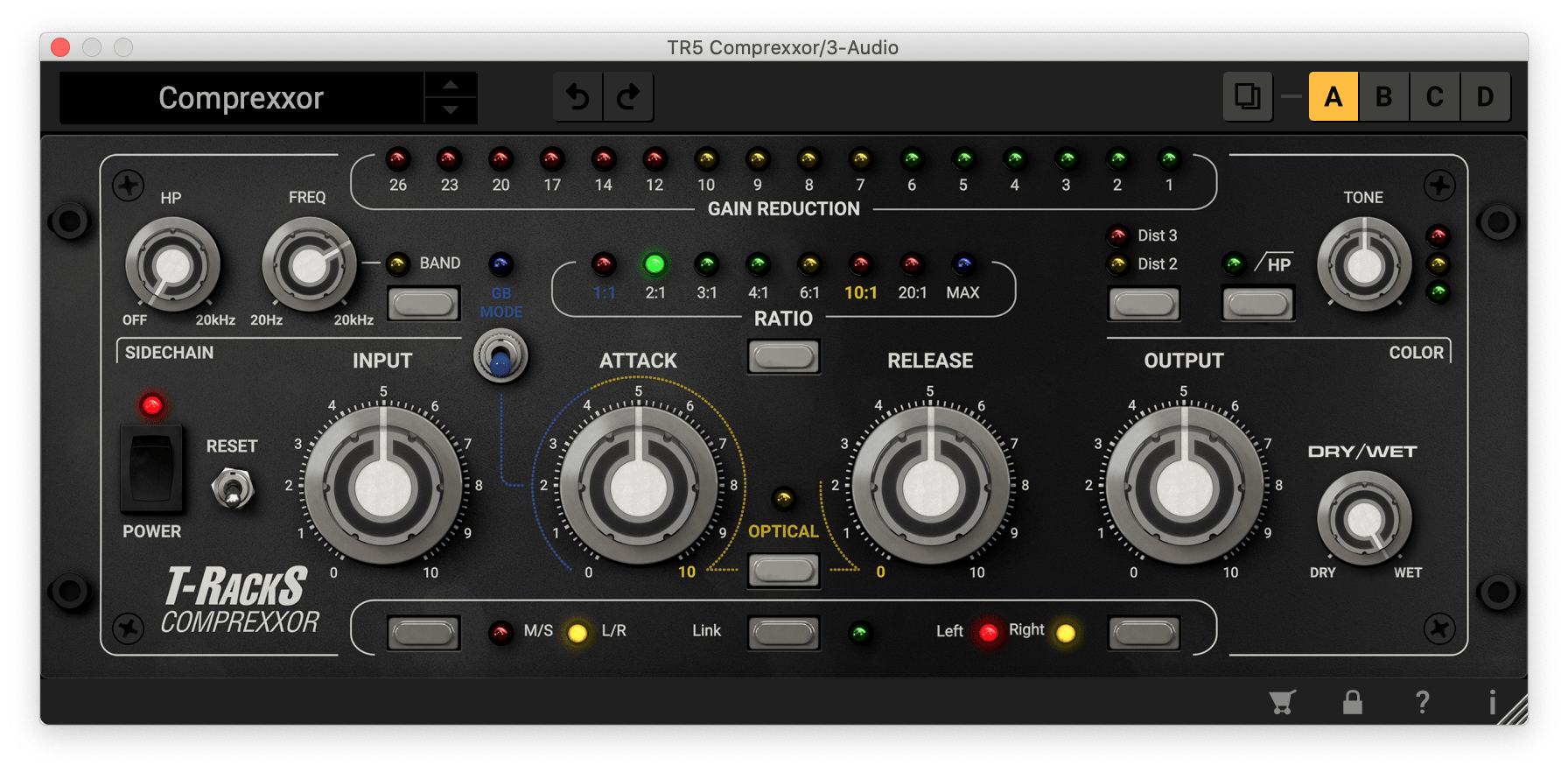Flip the GB MODE toggle switch
The height and width of the screenshot is (772, 1568).
click(500, 355)
